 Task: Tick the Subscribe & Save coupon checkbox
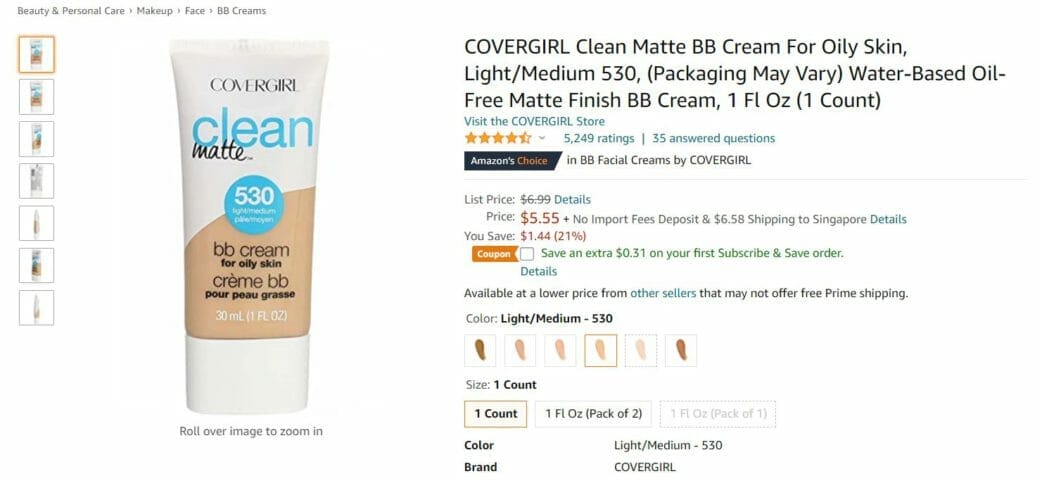coord(527,254)
